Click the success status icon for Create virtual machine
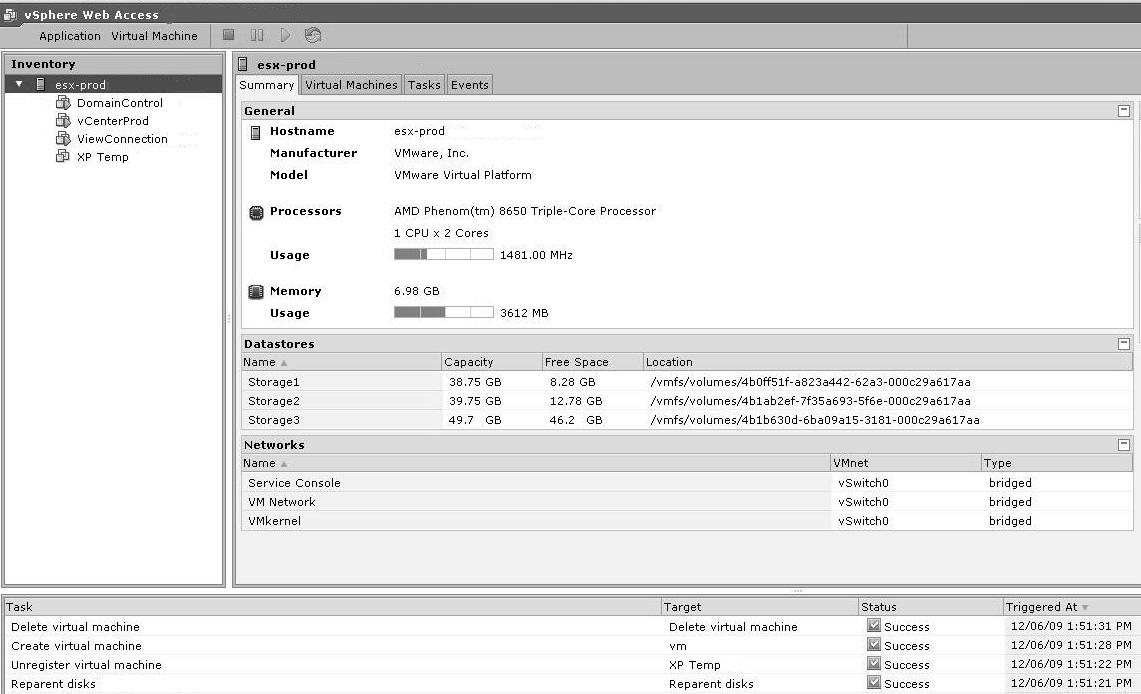Screen dimensions: 1141x694 coord(874,644)
